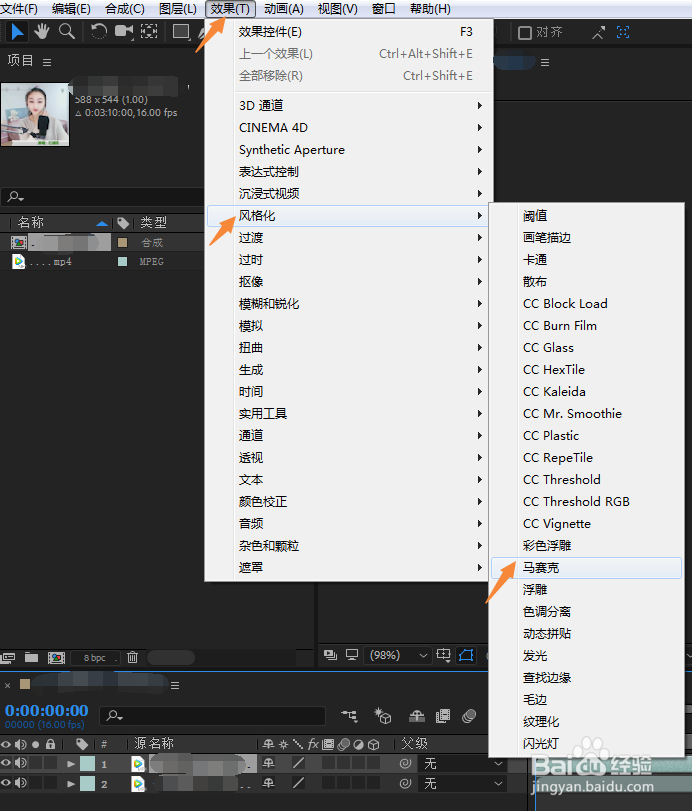The height and width of the screenshot is (811, 692).
Task: Click the monitor preview icon in viewer footer
Action: coord(352,655)
